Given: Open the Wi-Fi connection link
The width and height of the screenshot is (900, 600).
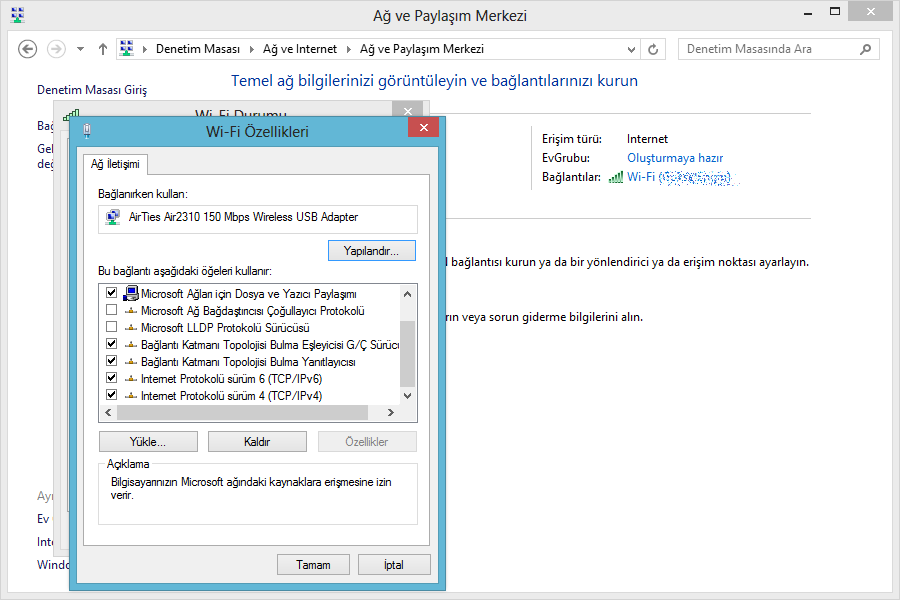Looking at the screenshot, I should click(679, 177).
